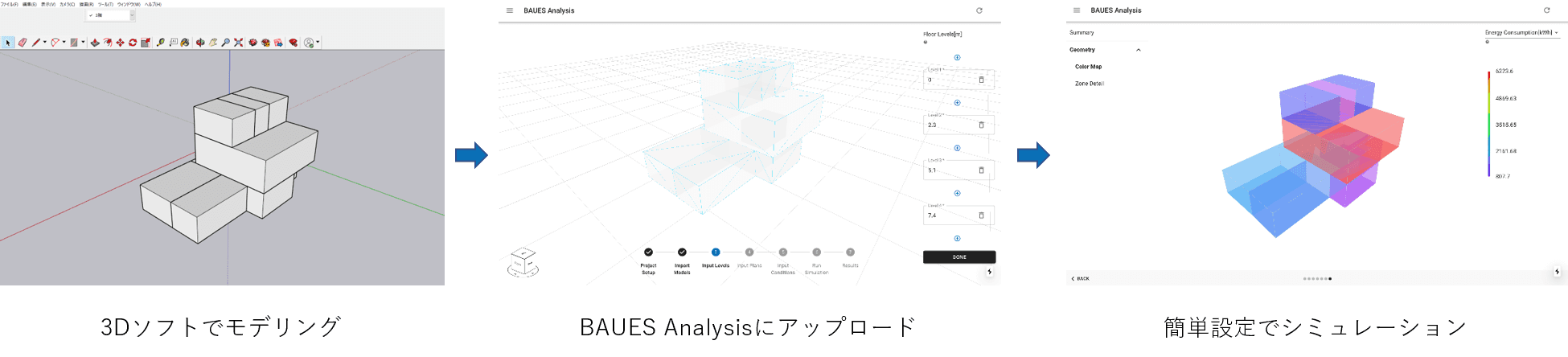This screenshot has height=357, width=1568.
Task: Select the Move tool with red arrows
Action: [x=121, y=43]
